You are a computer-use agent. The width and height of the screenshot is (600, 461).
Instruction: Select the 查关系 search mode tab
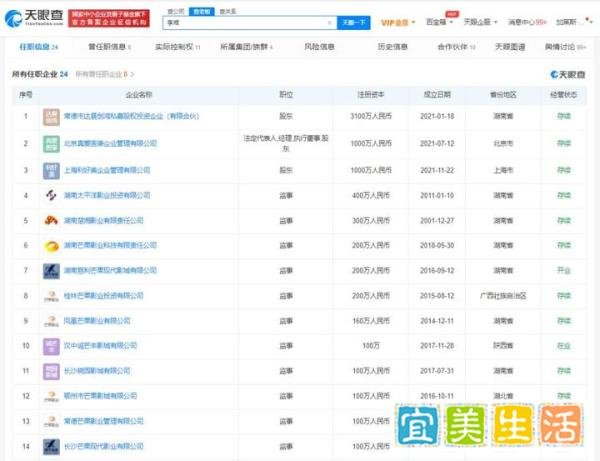(228, 11)
